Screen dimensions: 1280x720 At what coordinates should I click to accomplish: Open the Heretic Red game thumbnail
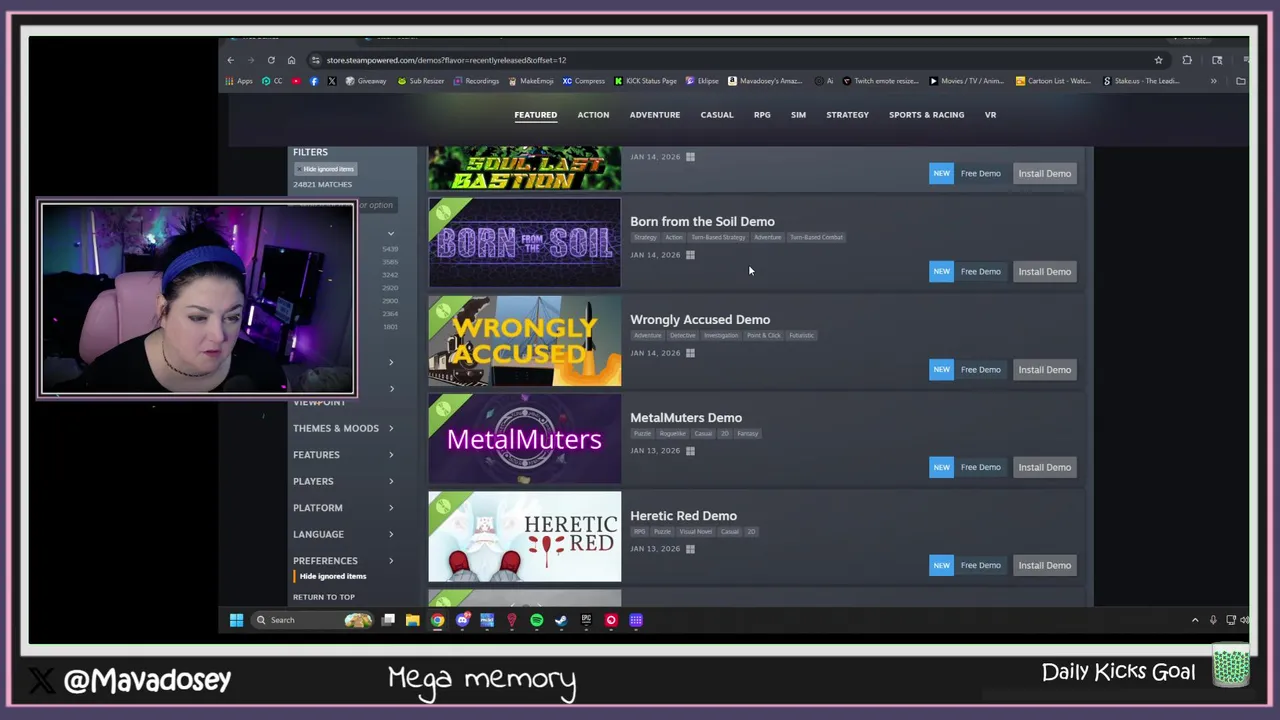(525, 537)
